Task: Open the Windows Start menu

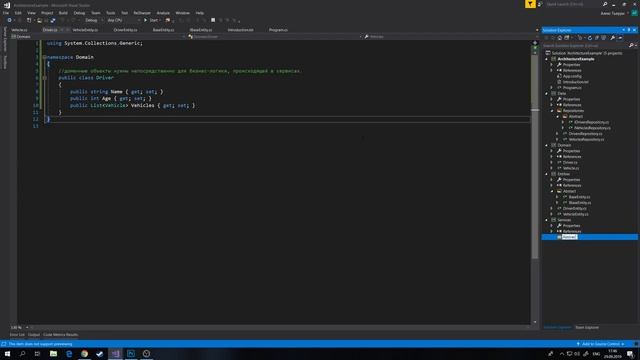Action: click(x=7, y=353)
